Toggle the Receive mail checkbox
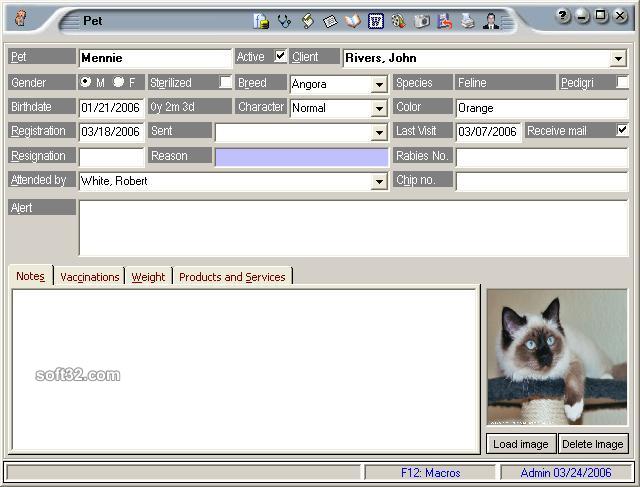The height and width of the screenshot is (487, 640). 622,130
